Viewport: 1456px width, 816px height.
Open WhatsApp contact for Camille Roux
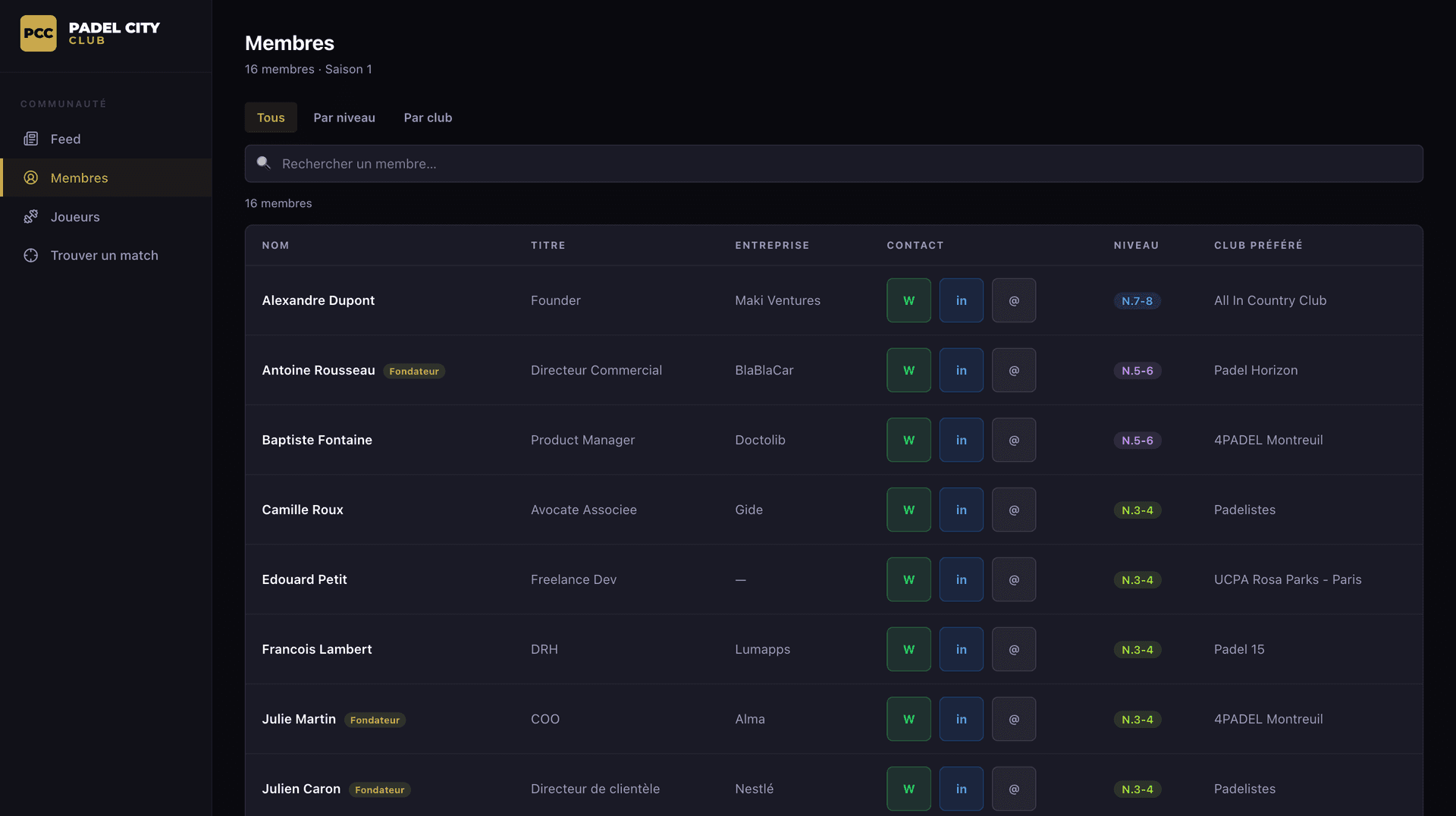(x=908, y=510)
